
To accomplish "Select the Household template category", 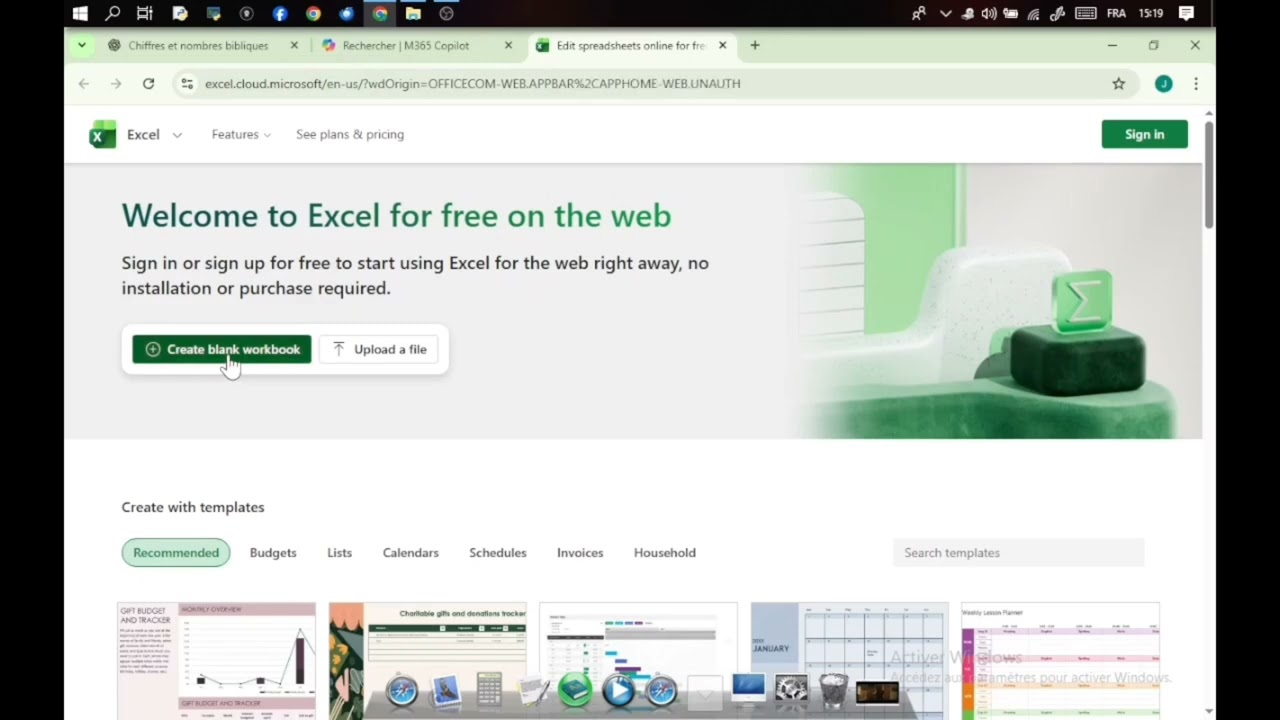I will pos(664,553).
